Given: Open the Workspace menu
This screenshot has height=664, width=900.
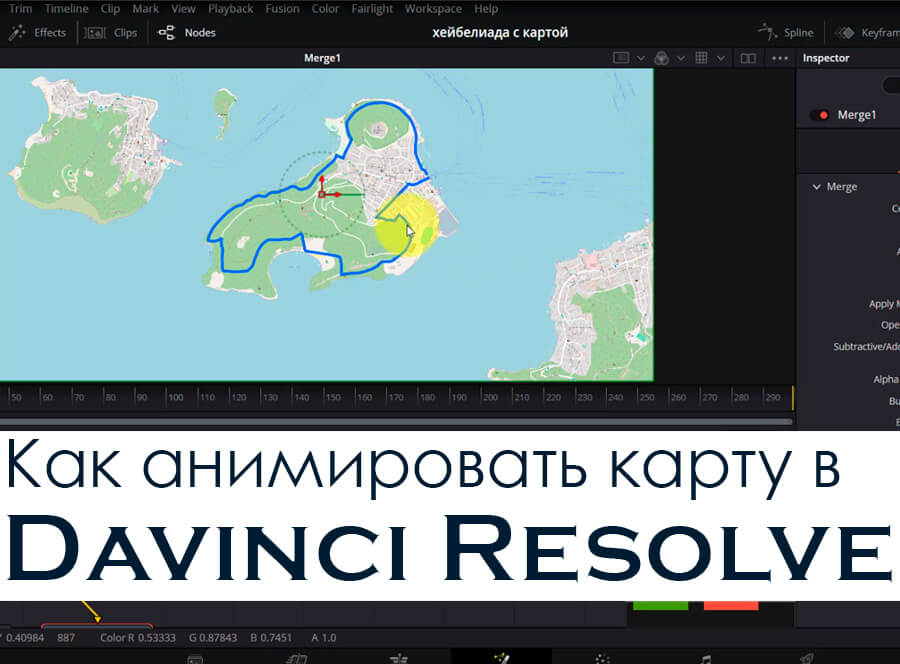Looking at the screenshot, I should pos(433,9).
